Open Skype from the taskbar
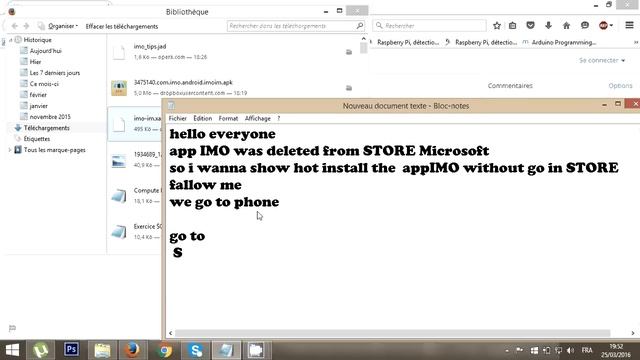This screenshot has width=640, height=360. pos(196,350)
